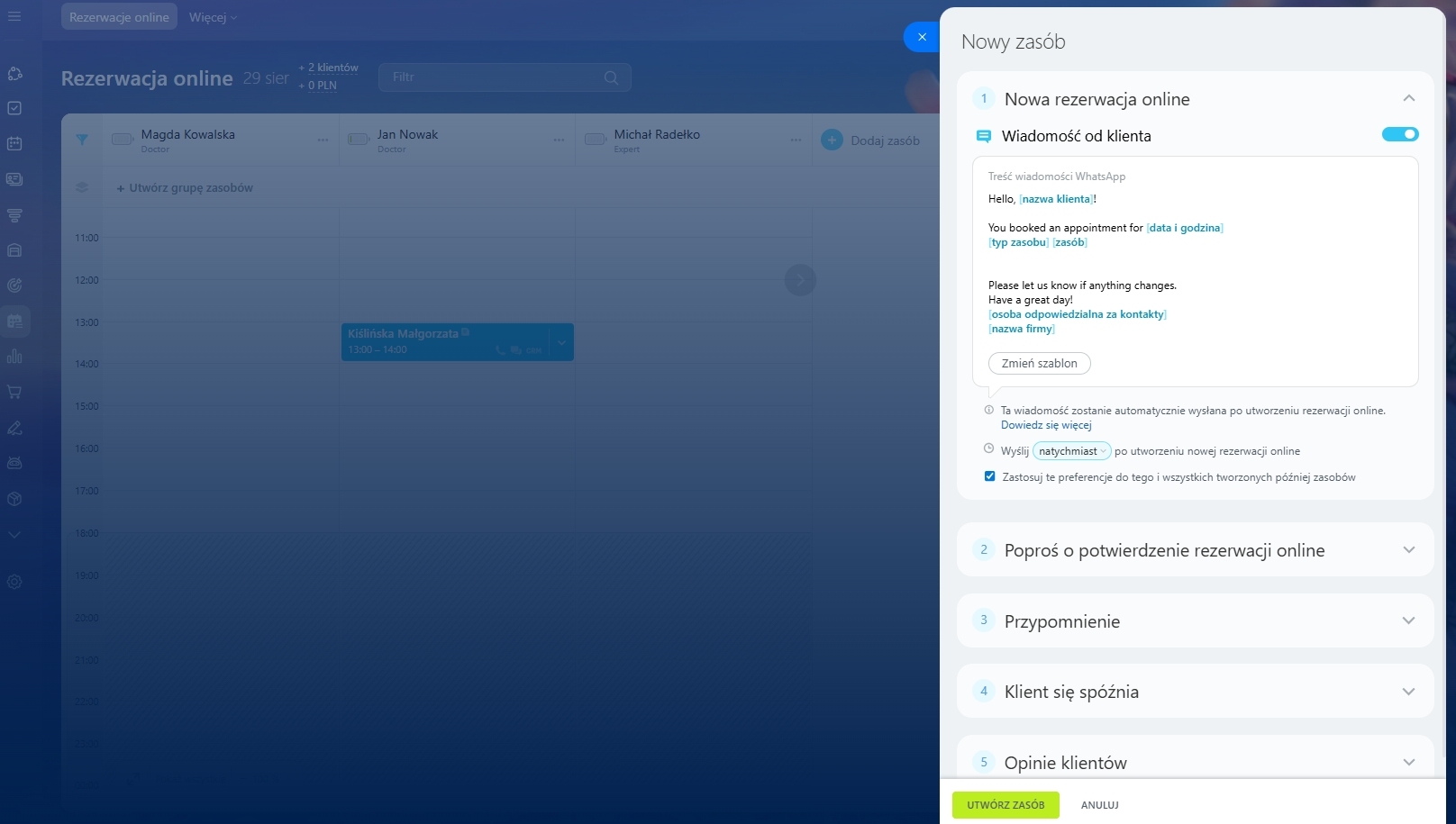1456x824 pixels.
Task: Open the shopping cart icon in the sidebar
Action: (x=14, y=392)
